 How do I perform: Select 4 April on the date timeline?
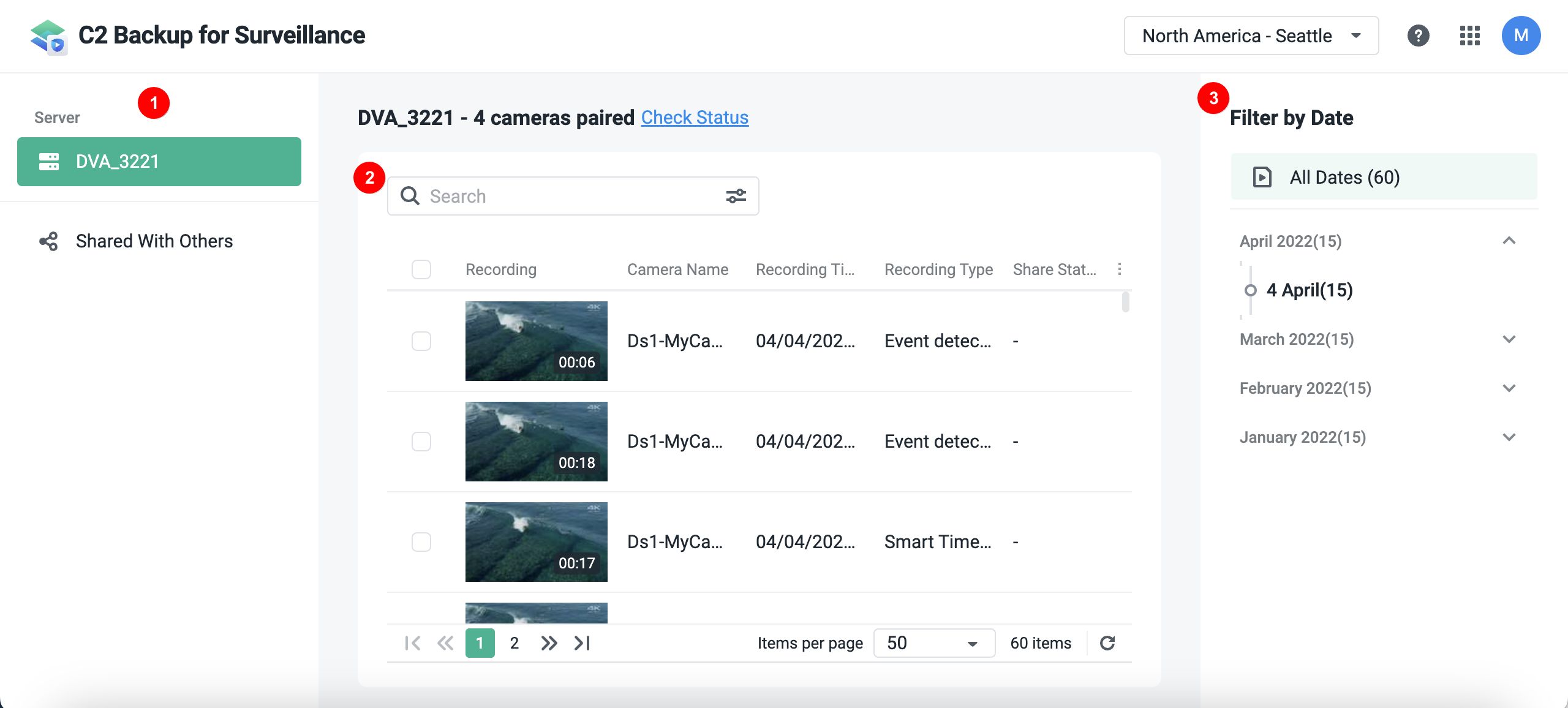point(1310,290)
